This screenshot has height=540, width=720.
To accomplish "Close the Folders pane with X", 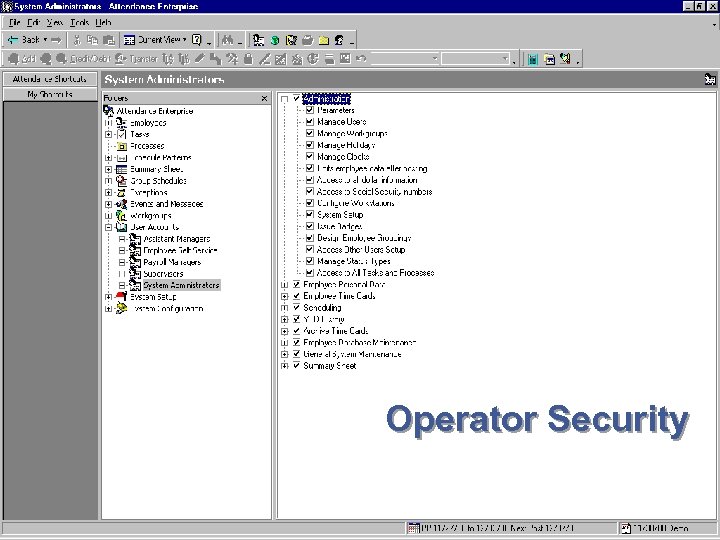I will (x=264, y=98).
